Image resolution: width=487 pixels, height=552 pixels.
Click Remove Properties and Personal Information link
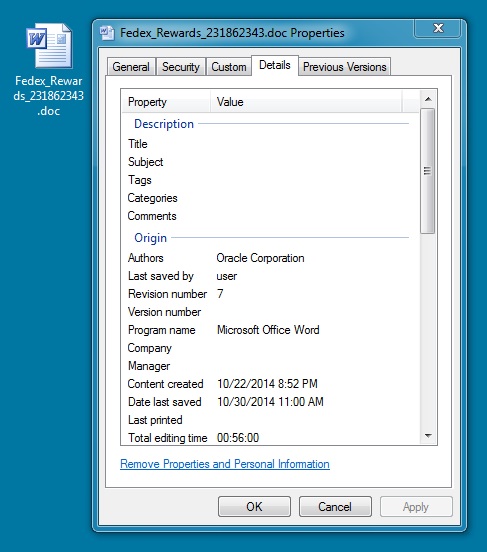[x=225, y=464]
